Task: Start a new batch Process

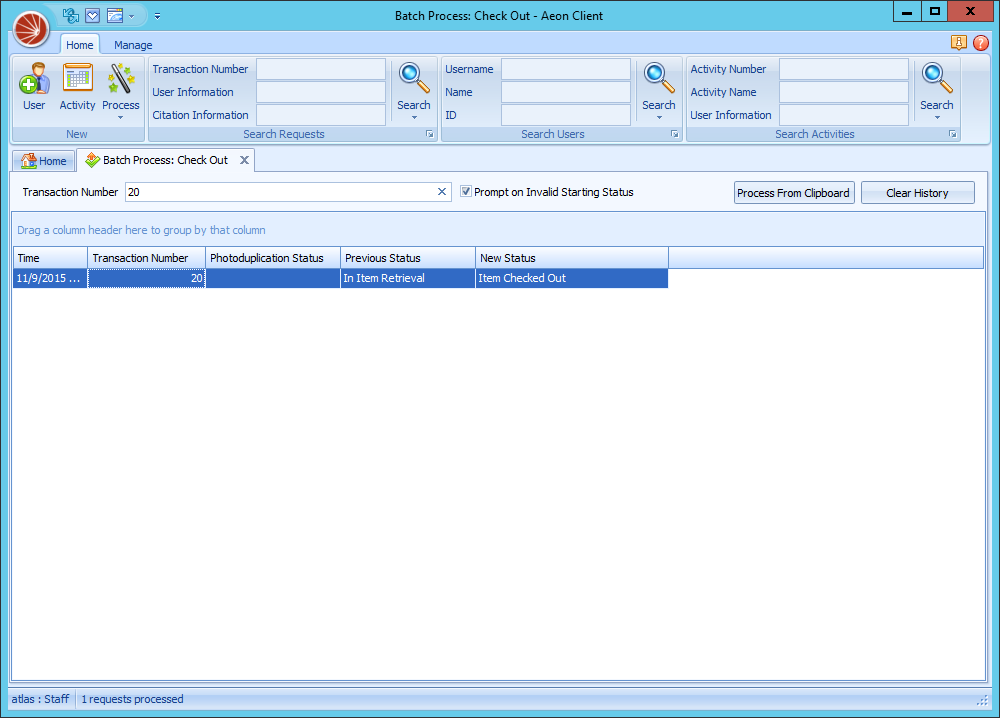Action: point(120,85)
